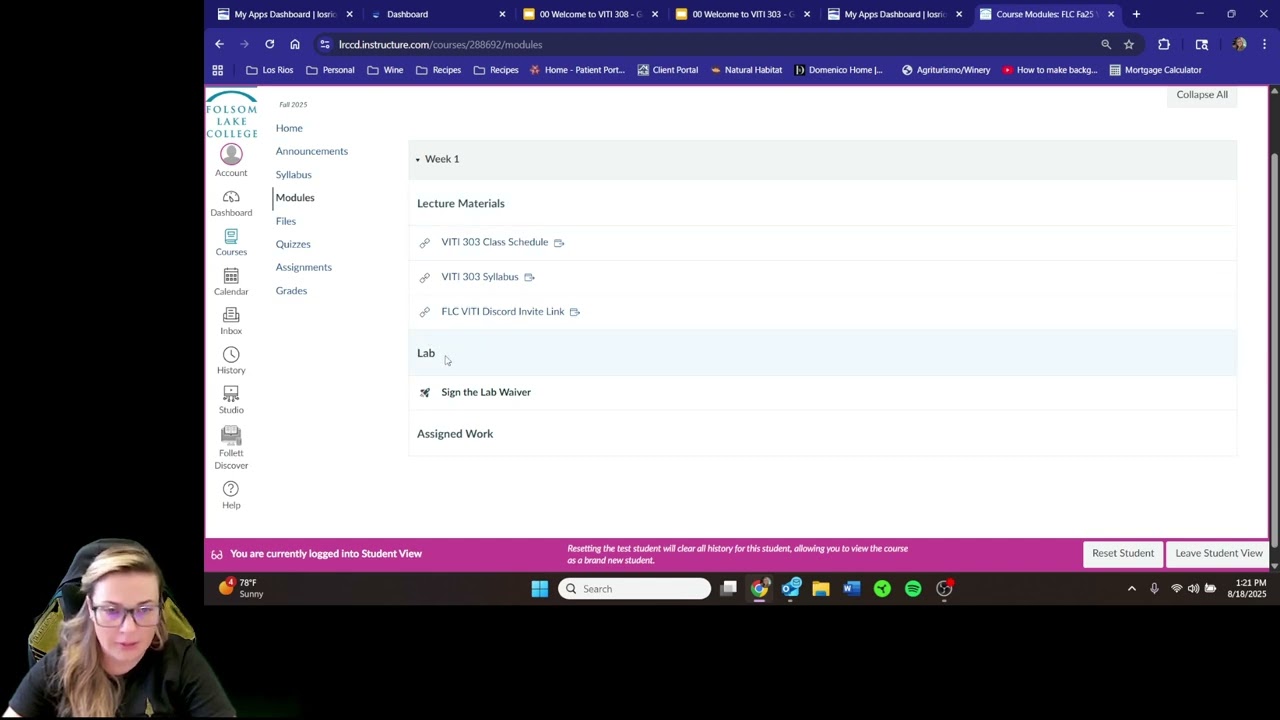The width and height of the screenshot is (1280, 720).
Task: Show hidden system tray icons
Action: tap(1131, 589)
